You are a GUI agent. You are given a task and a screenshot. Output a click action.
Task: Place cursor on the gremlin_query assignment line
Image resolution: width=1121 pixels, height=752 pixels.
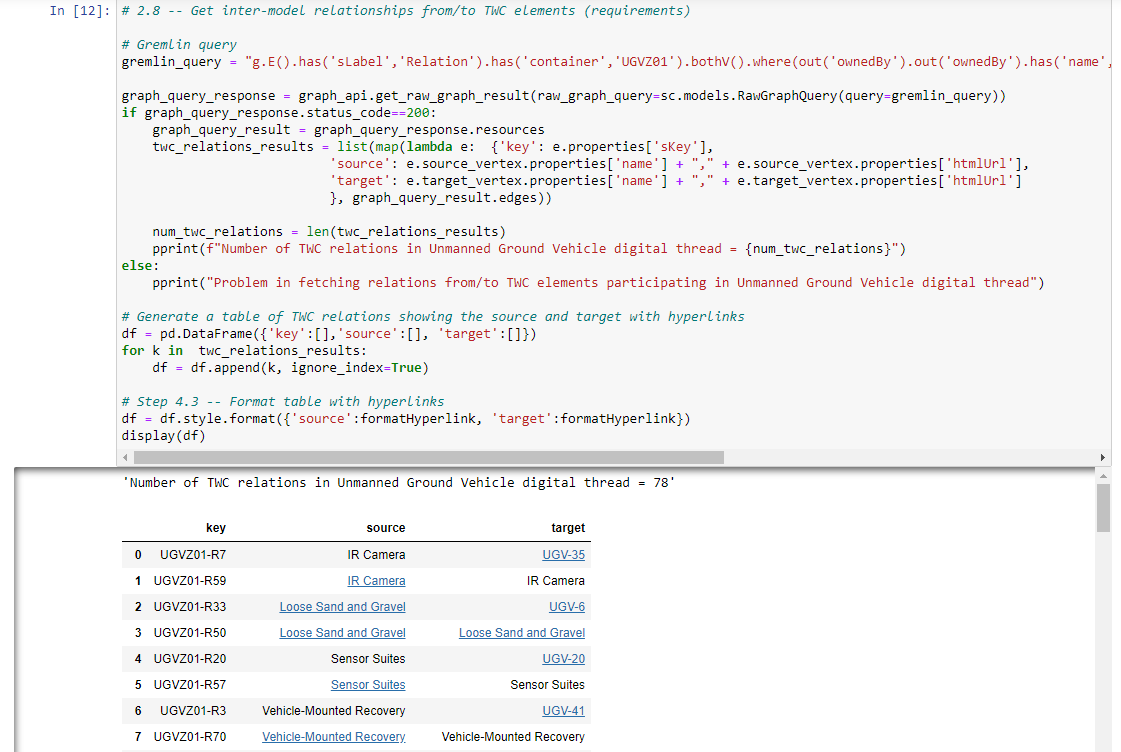pos(615,61)
